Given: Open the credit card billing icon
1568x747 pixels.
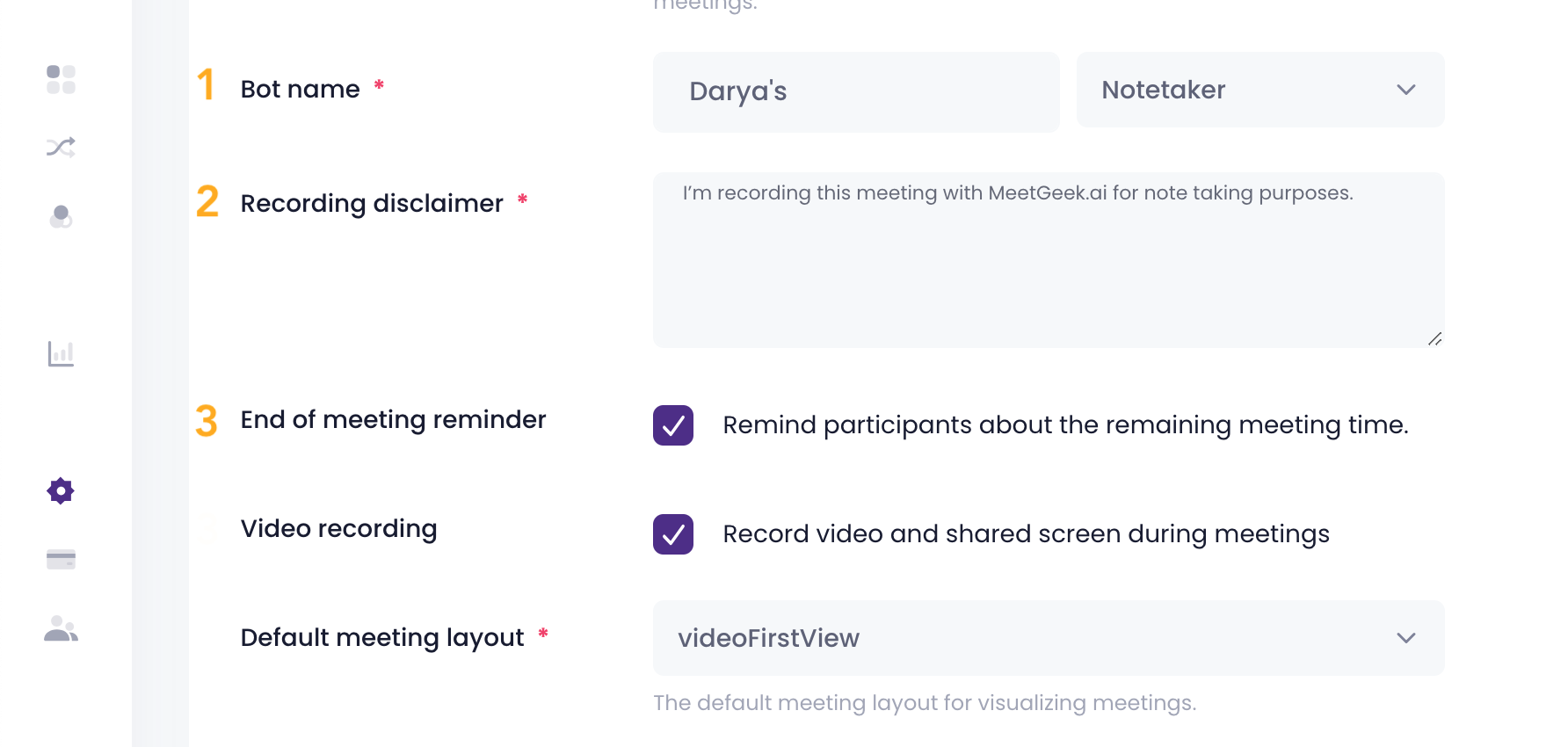Looking at the screenshot, I should [61, 559].
